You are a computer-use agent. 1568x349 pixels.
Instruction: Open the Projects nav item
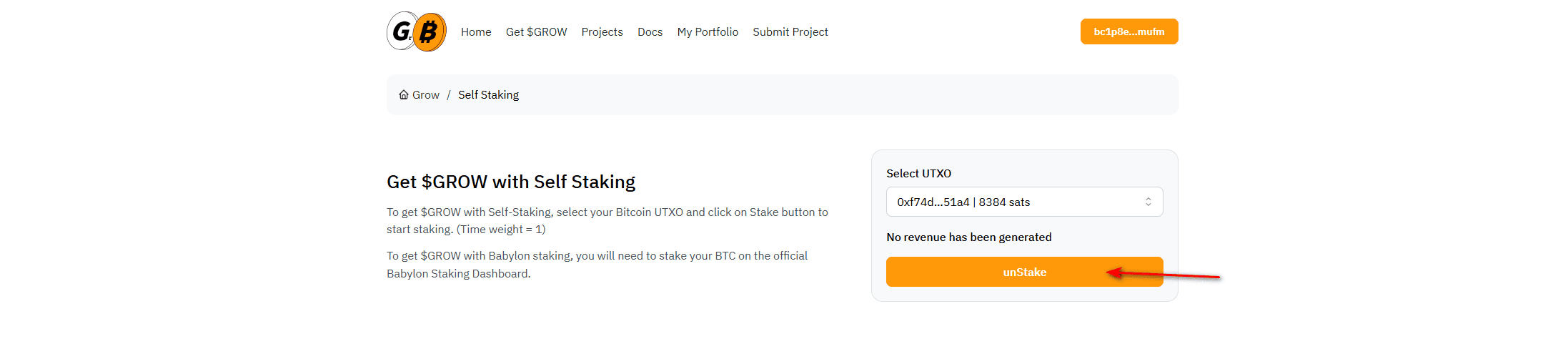point(602,31)
